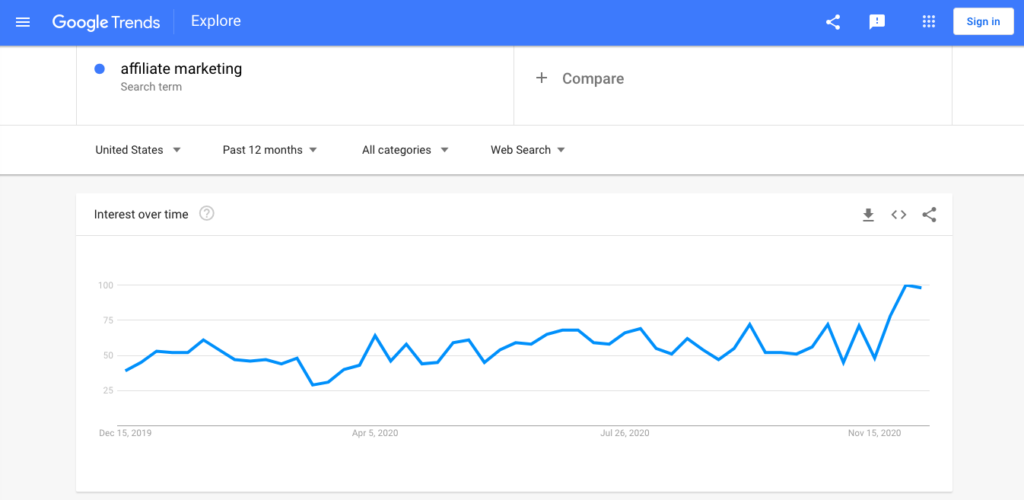The height and width of the screenshot is (500, 1024).
Task: Download the Interest over time chart
Action: tap(868, 215)
